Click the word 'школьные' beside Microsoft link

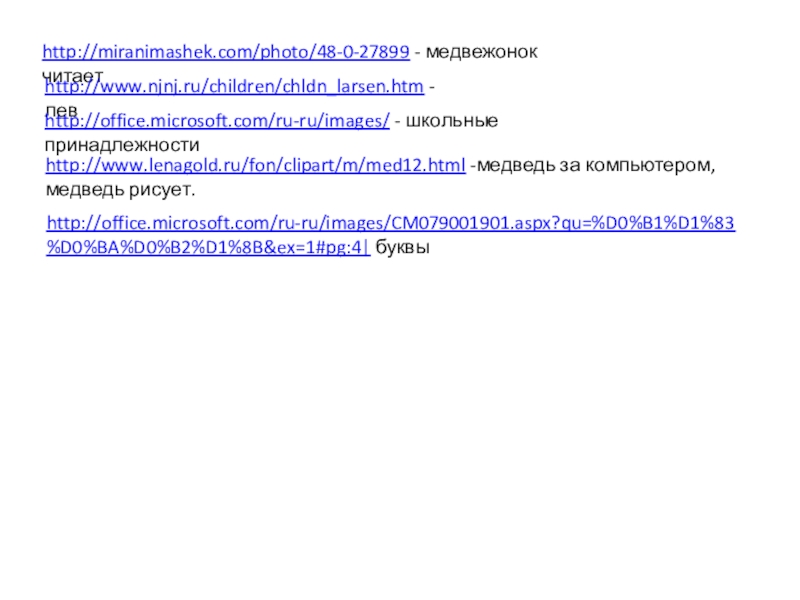[x=452, y=121]
